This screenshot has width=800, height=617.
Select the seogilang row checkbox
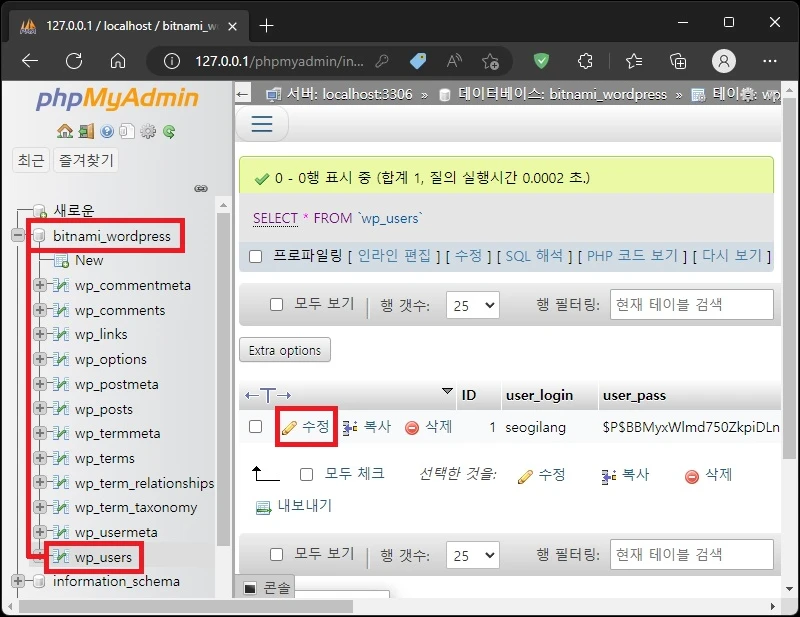(x=256, y=427)
